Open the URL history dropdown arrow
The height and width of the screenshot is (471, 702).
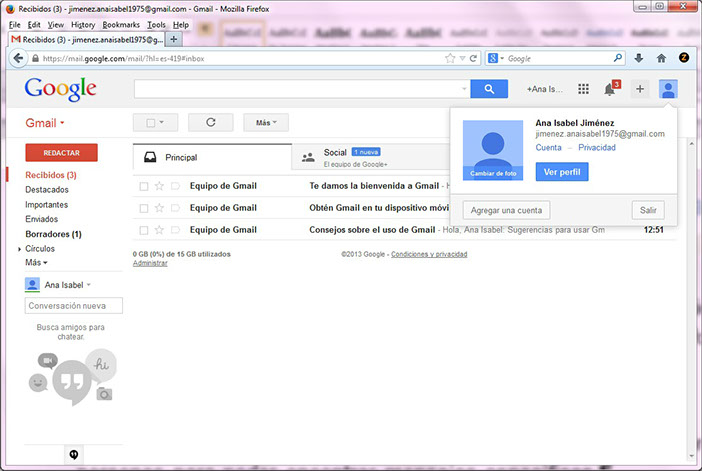(x=462, y=58)
